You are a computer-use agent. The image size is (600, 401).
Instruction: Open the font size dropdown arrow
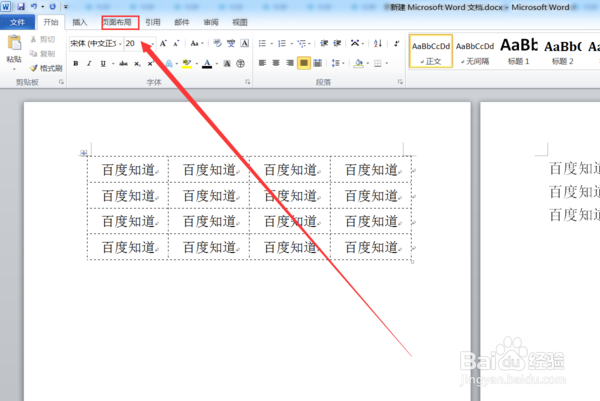[152, 44]
